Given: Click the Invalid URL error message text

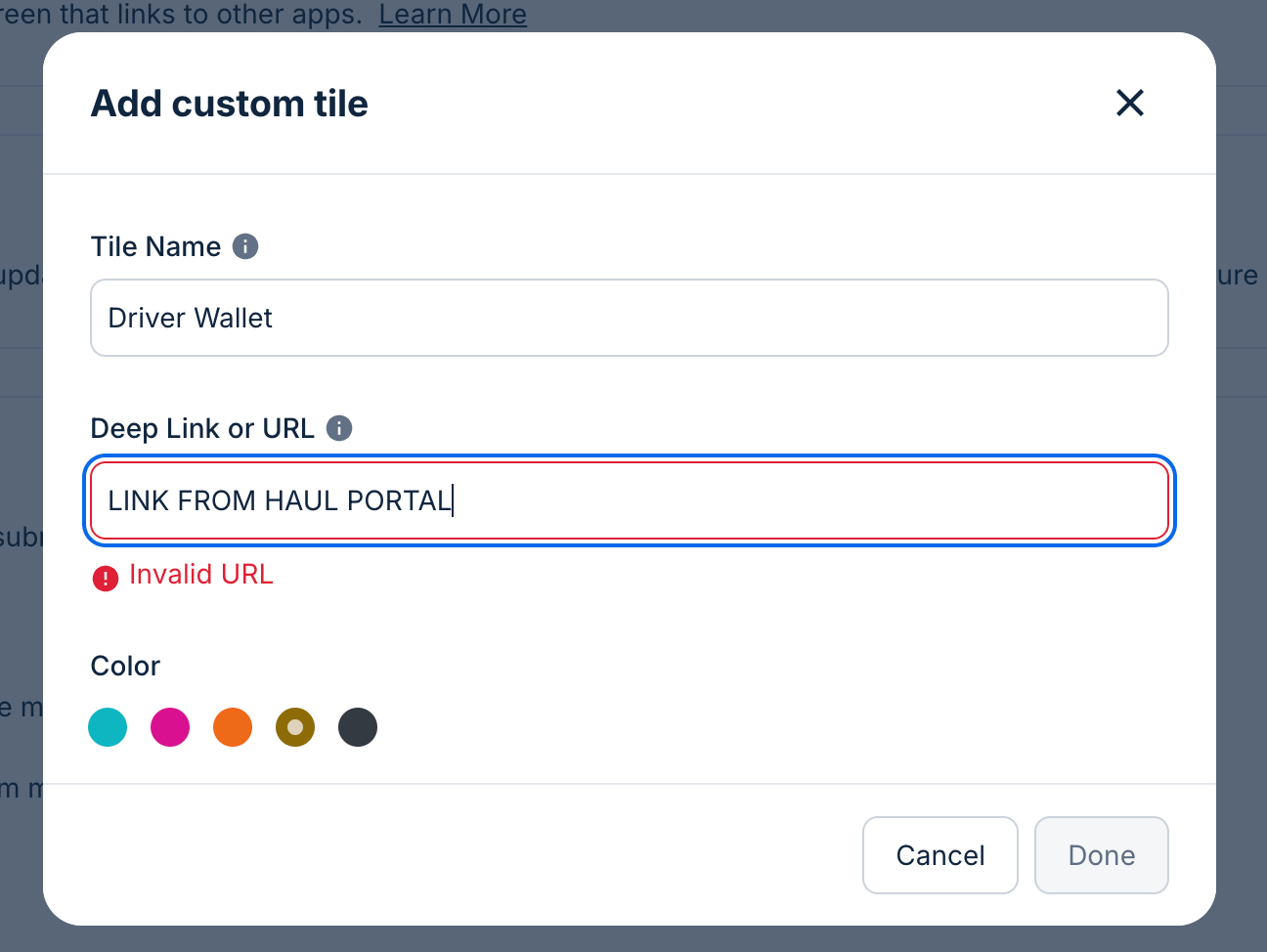Looking at the screenshot, I should point(201,574).
